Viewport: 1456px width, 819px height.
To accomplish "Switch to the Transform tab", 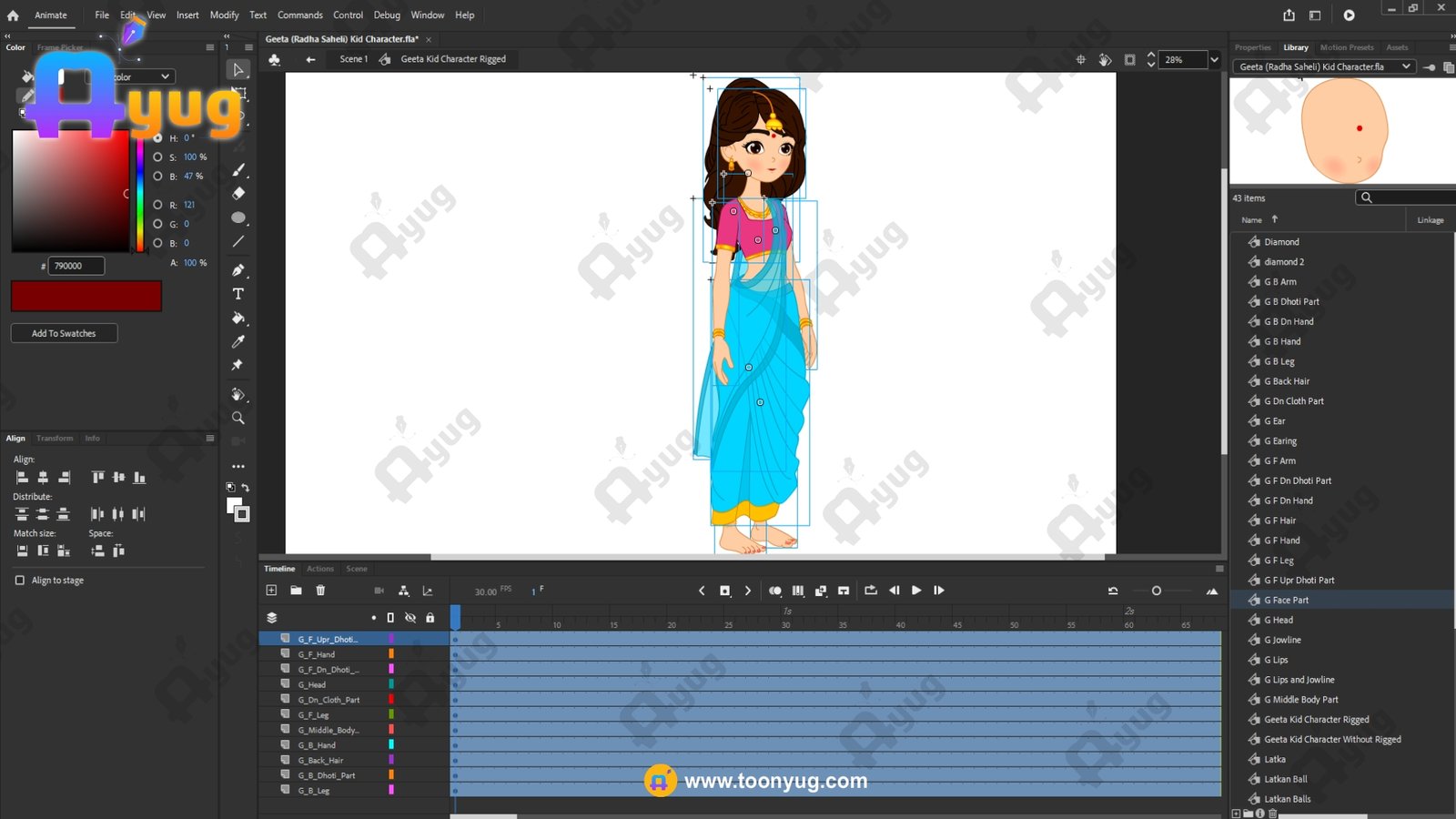I will pyautogui.click(x=55, y=439).
